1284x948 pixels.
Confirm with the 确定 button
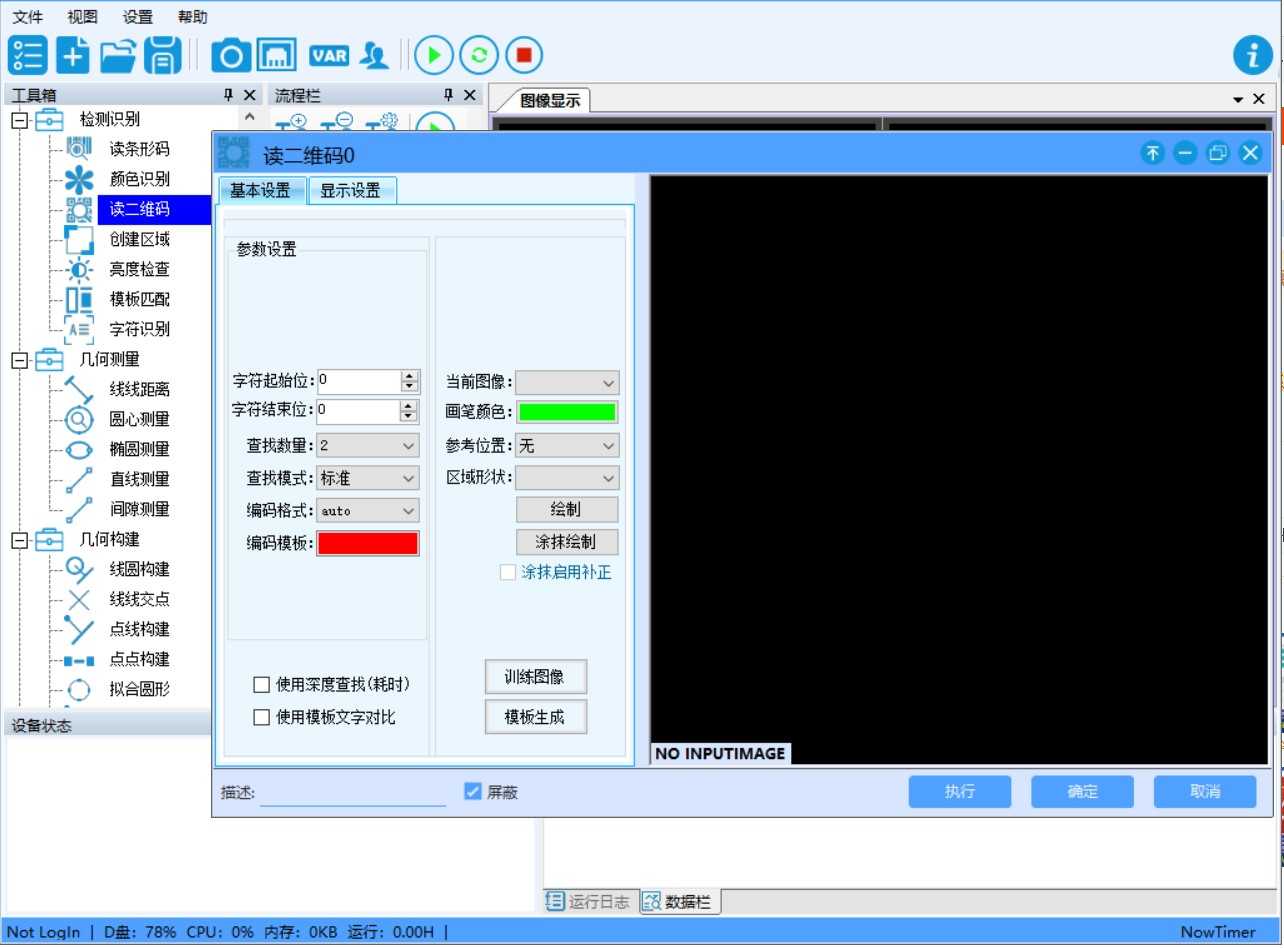(1083, 791)
